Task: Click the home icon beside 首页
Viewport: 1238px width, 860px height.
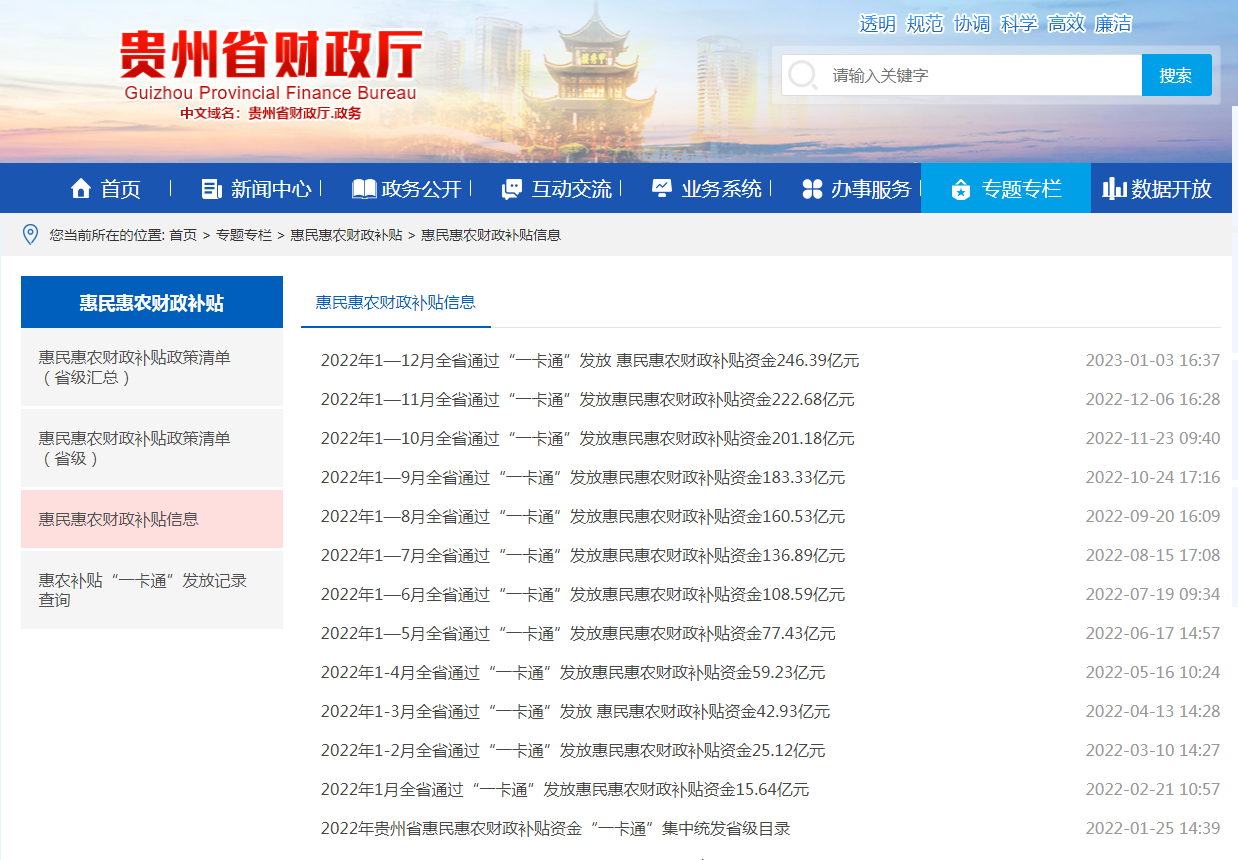Action: tap(81, 189)
